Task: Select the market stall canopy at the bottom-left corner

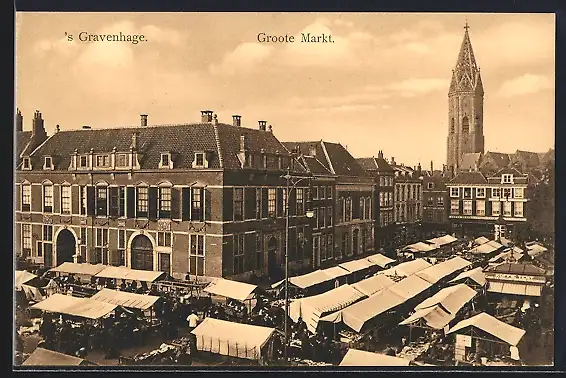Action: coord(53,357)
